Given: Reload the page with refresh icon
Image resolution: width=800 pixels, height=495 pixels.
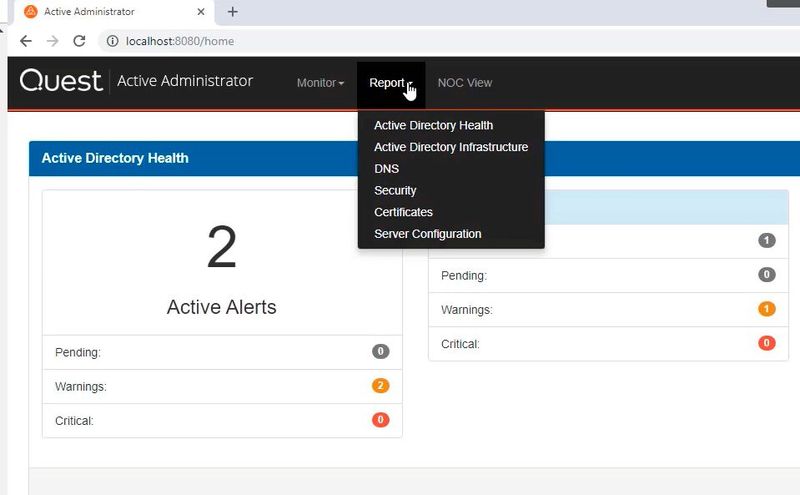Looking at the screenshot, I should pyautogui.click(x=79, y=41).
